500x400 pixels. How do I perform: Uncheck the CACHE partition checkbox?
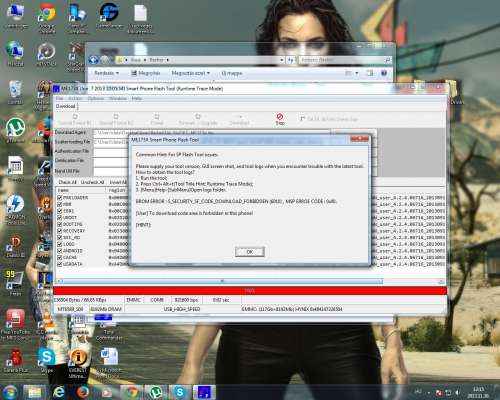click(60, 257)
